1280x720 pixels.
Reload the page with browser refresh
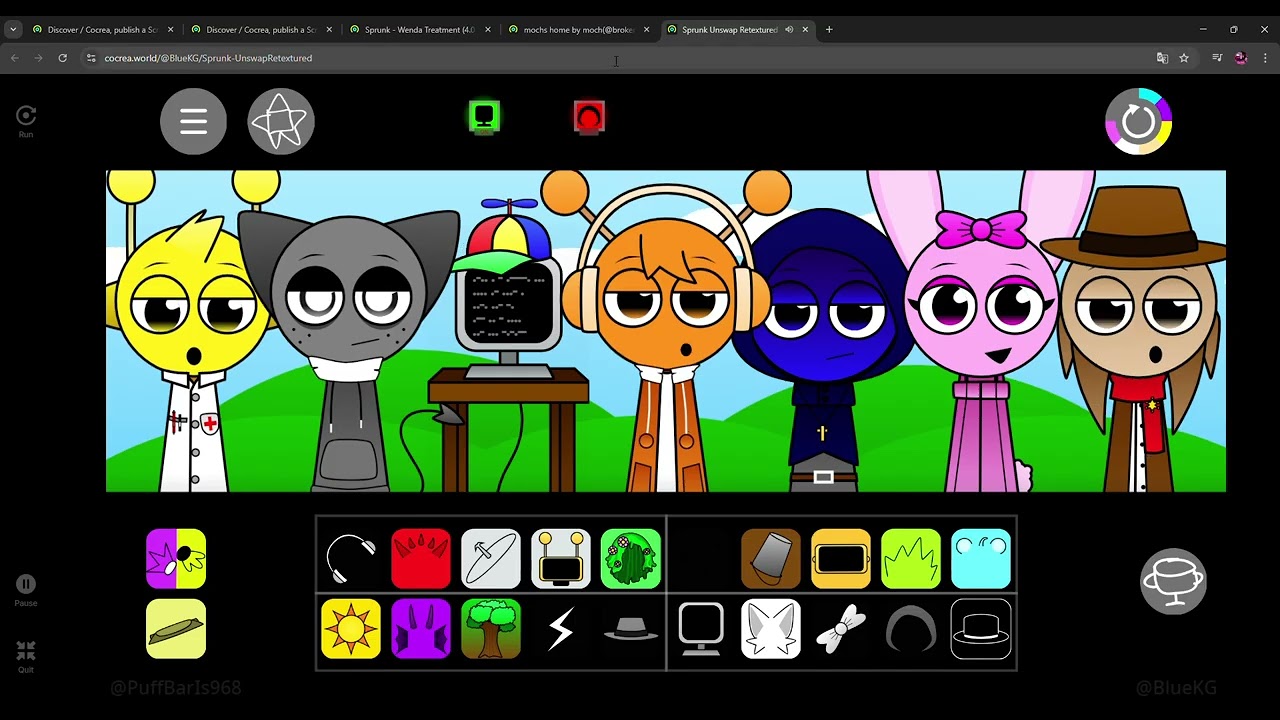62,58
